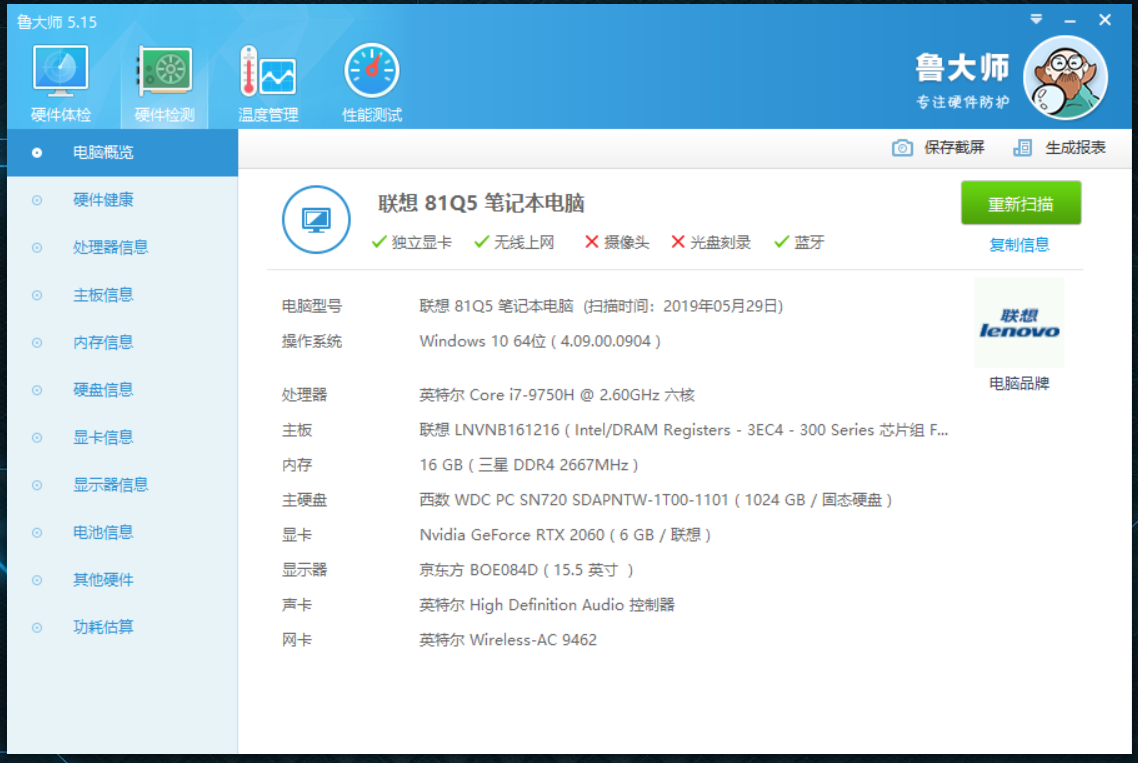The width and height of the screenshot is (1138, 763).
Task: Close the 鲁大师 window
Action: point(1105,20)
